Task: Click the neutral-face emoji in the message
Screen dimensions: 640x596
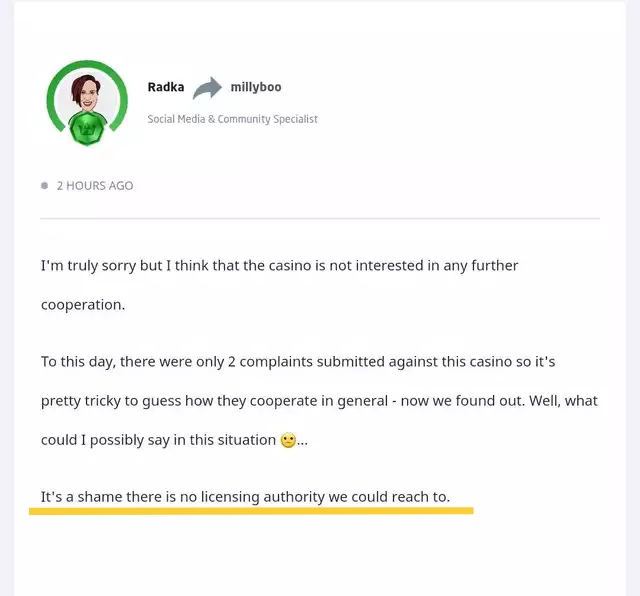Action: [x=288, y=440]
